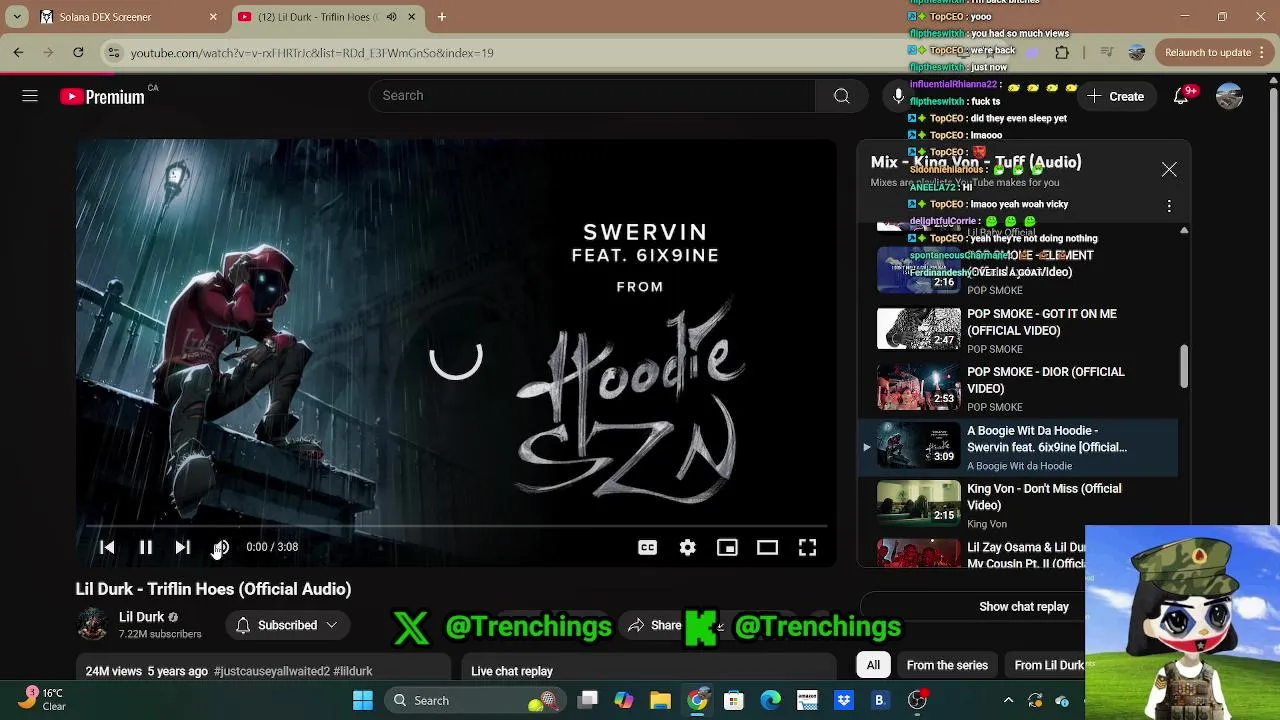
Task: Open the Mix playlist three-dot options menu
Action: click(1169, 206)
